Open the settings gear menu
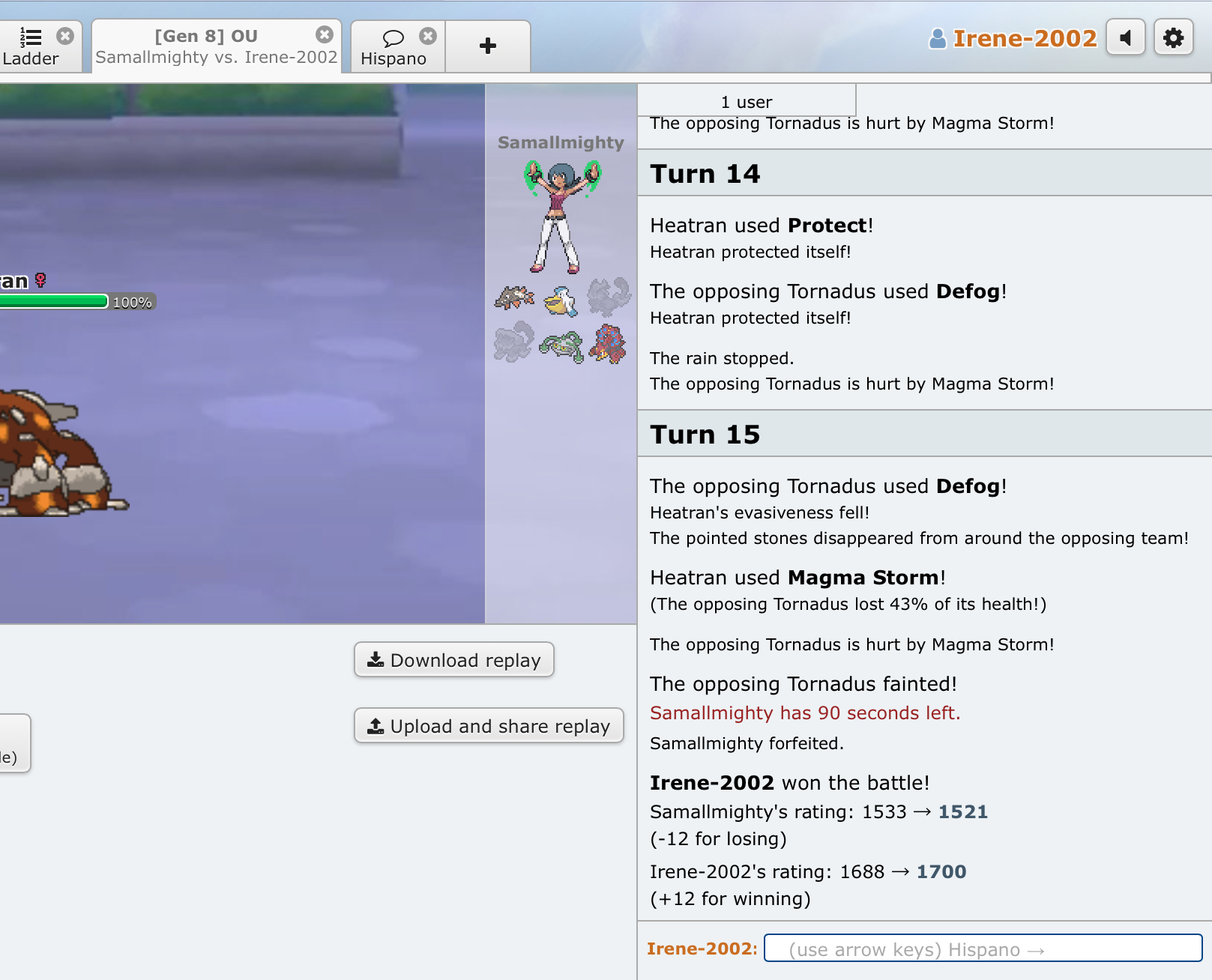The image size is (1212, 980). pyautogui.click(x=1174, y=37)
